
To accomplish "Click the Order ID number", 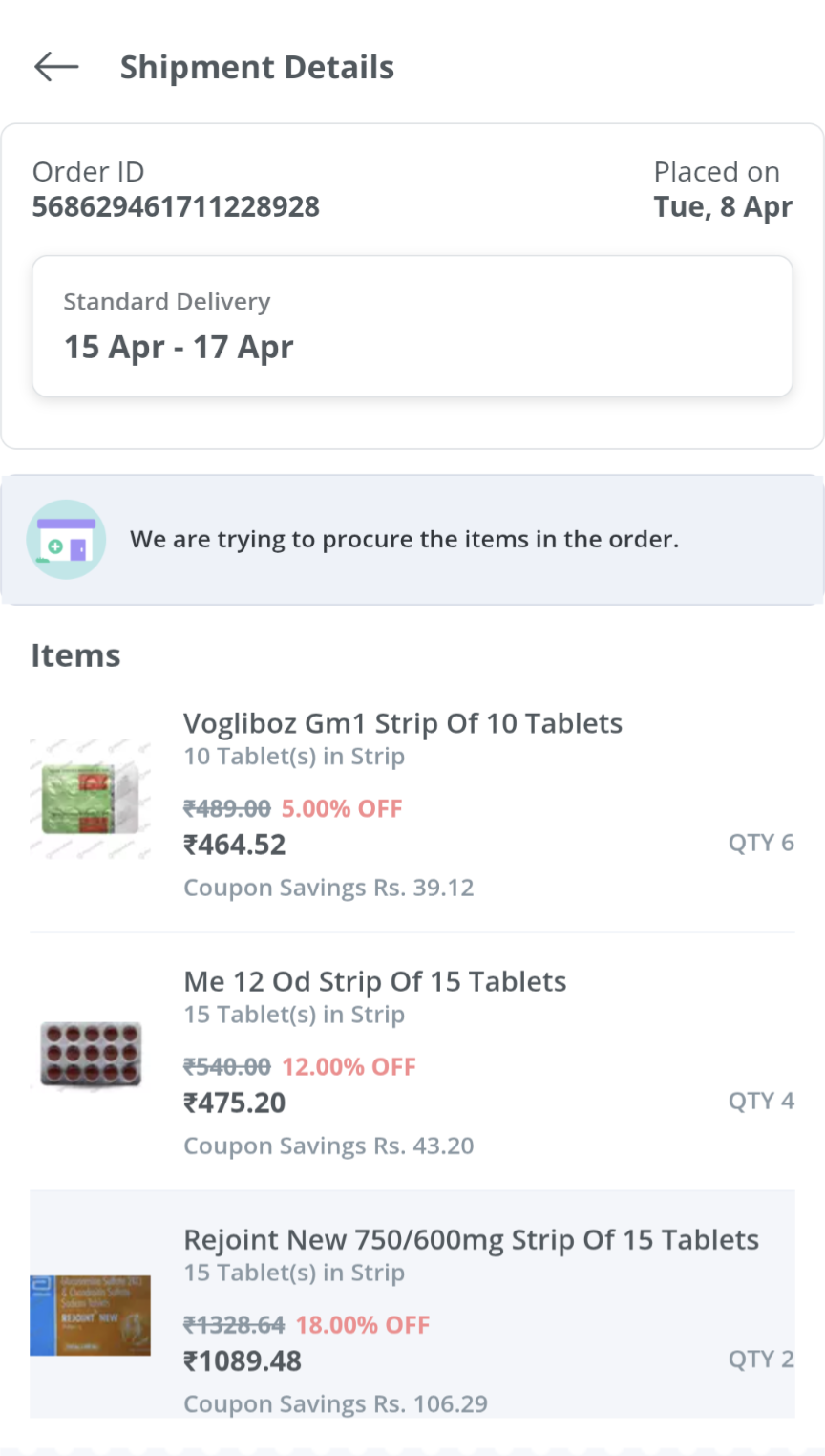I will pyautogui.click(x=176, y=207).
